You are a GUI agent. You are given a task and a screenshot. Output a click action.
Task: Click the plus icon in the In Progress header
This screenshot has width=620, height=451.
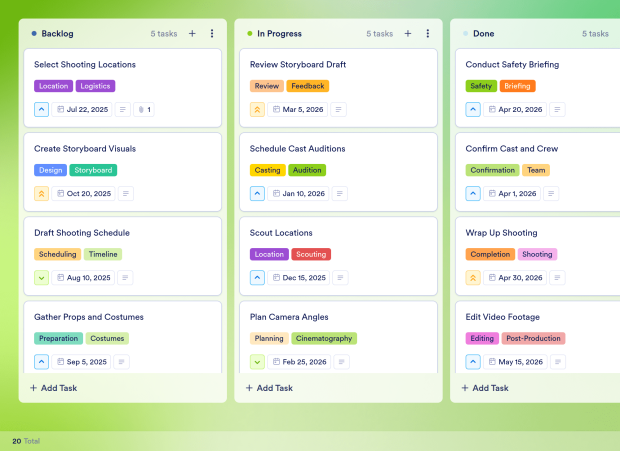[408, 34]
